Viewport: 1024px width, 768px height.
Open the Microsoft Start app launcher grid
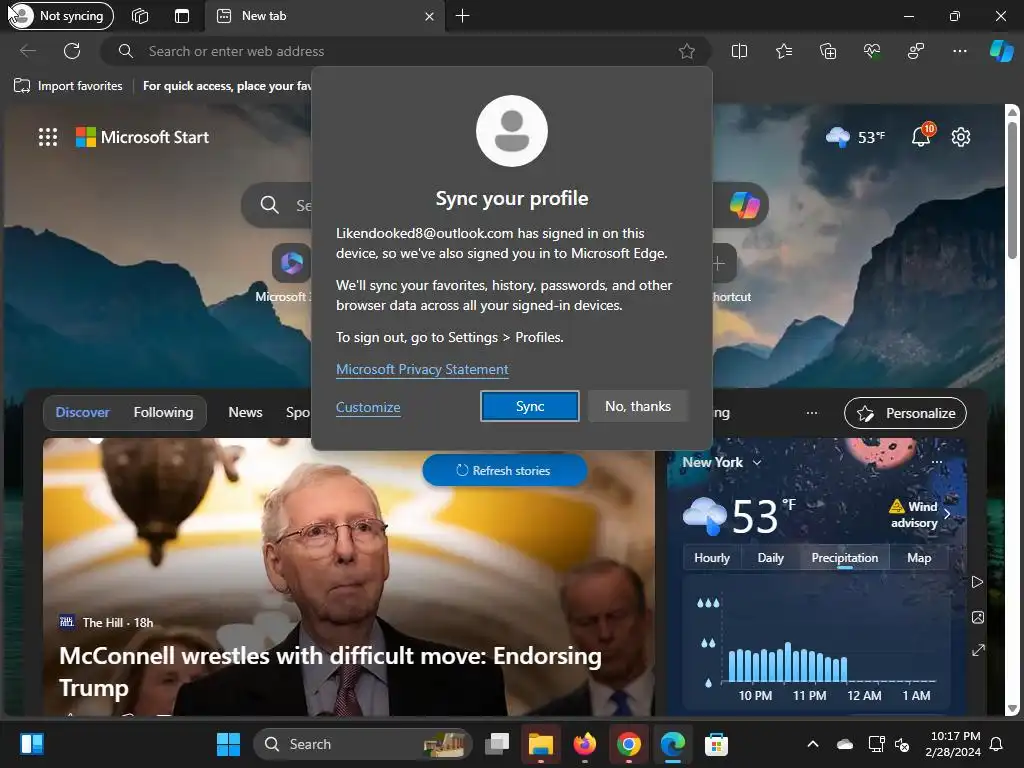(48, 137)
